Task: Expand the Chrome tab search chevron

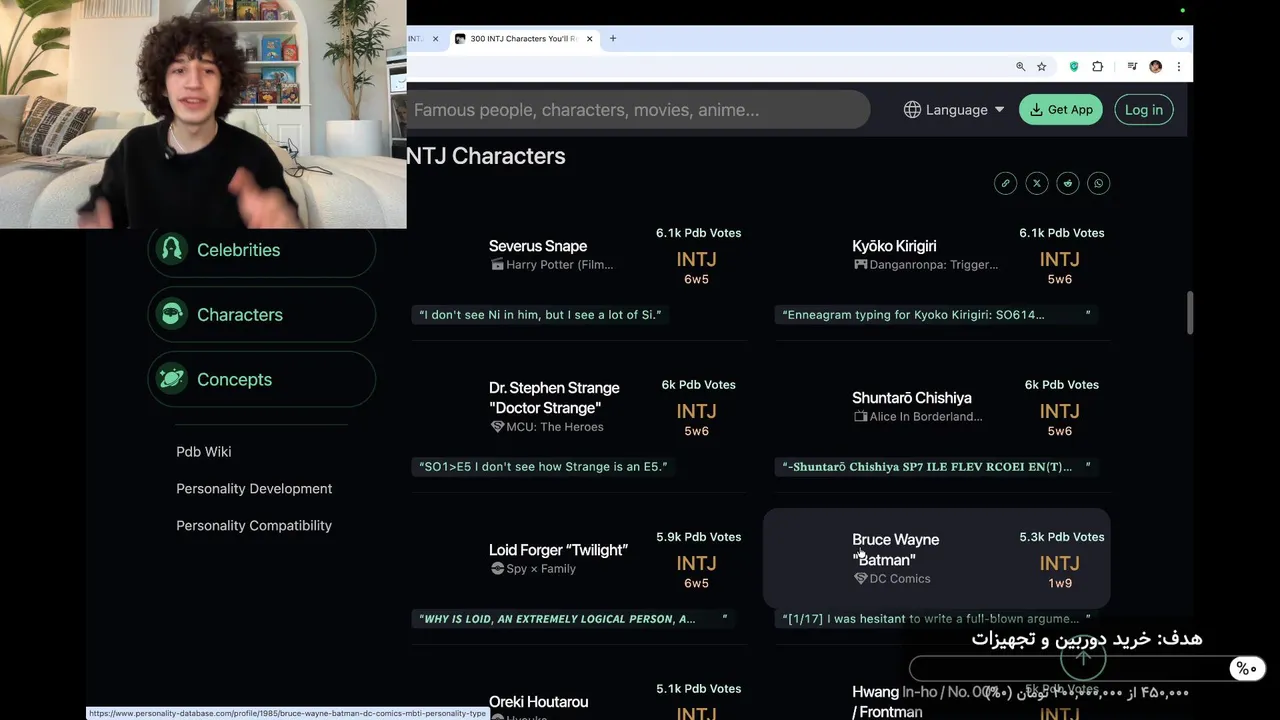Action: pyautogui.click(x=1180, y=39)
